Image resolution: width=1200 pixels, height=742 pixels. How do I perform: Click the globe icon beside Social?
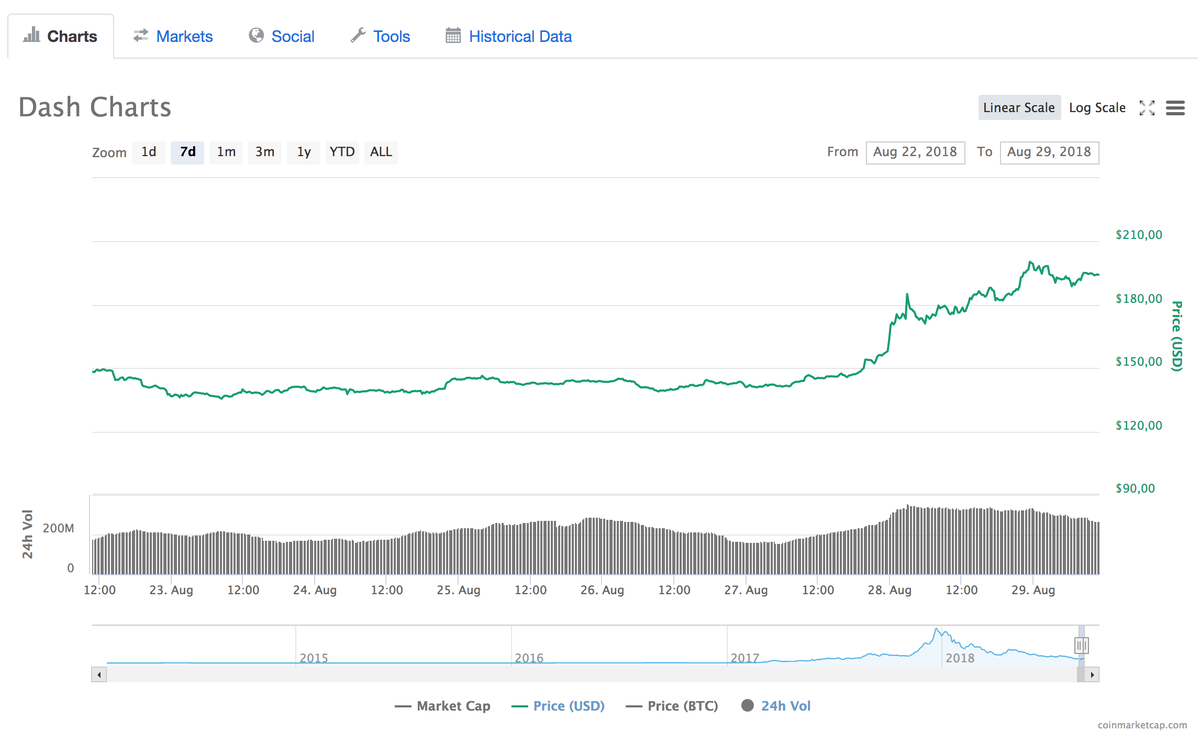[257, 35]
